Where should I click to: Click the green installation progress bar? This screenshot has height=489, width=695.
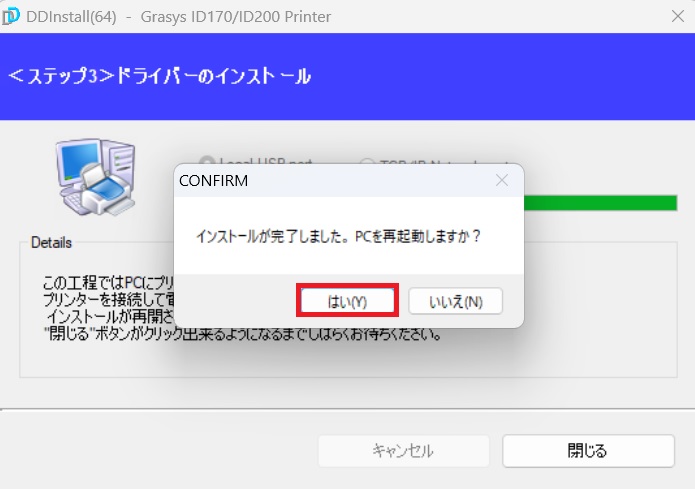pyautogui.click(x=600, y=204)
